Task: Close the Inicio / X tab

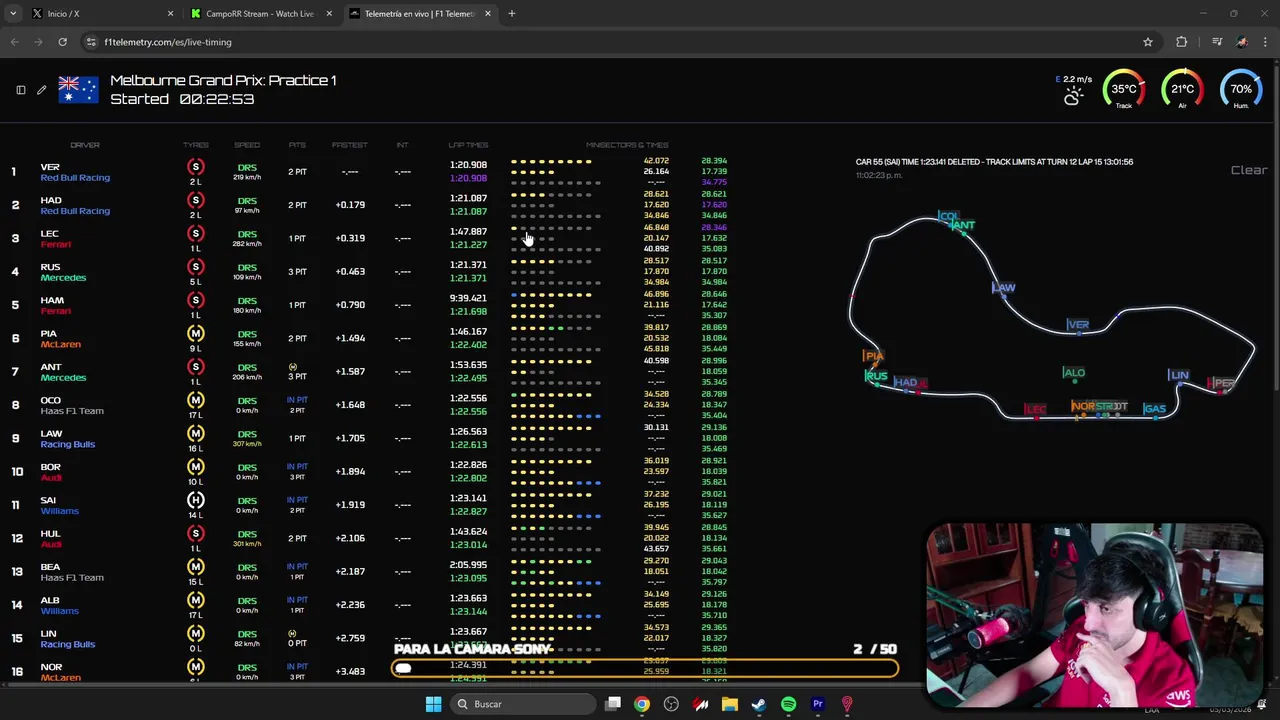Action: pyautogui.click(x=170, y=13)
